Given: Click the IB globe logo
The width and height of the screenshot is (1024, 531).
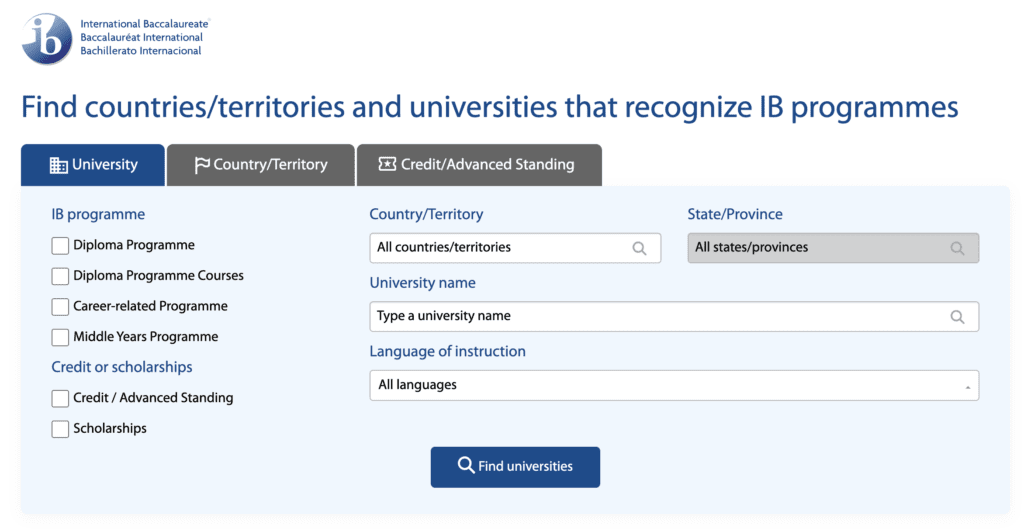Looking at the screenshot, I should click(x=47, y=39).
